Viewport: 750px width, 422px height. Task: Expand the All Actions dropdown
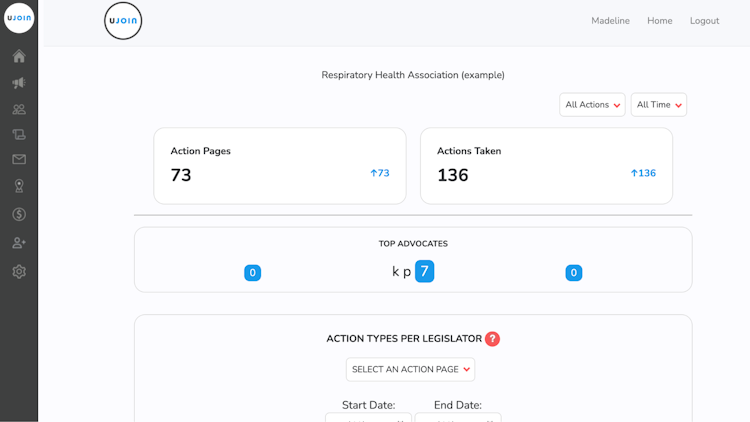(592, 105)
